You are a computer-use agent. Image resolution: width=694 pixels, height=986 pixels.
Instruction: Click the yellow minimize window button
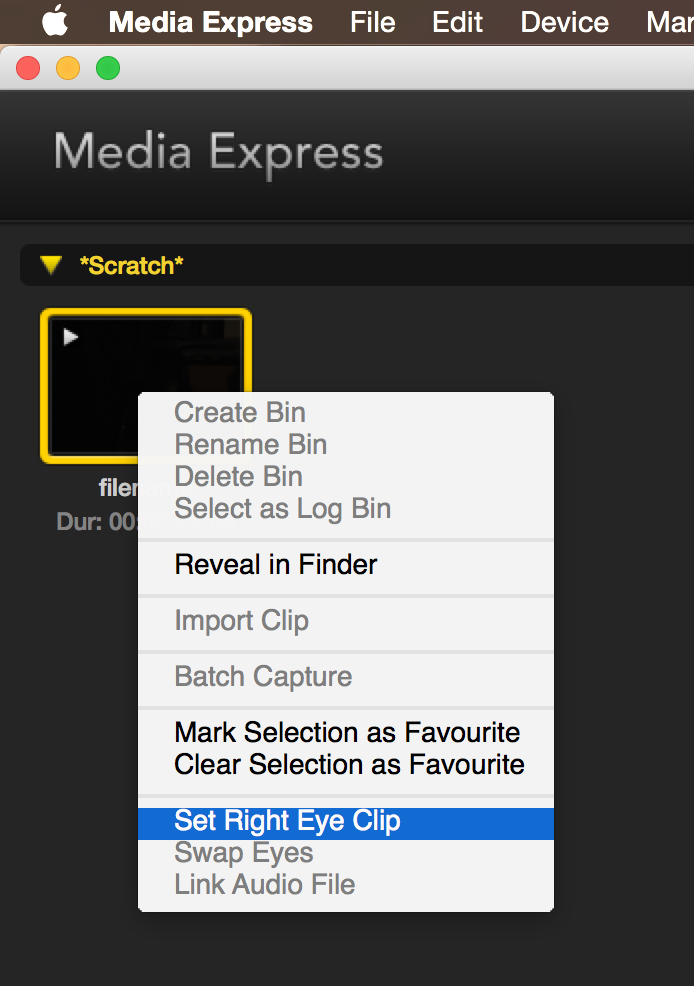[68, 68]
